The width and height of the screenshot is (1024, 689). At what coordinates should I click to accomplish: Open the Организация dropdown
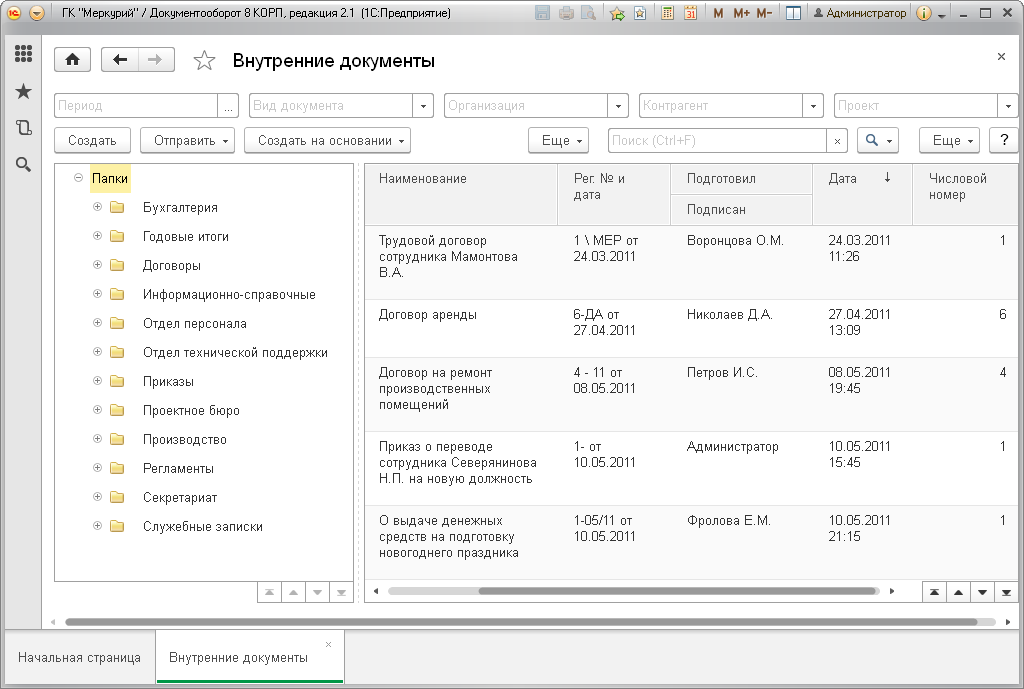pos(618,106)
